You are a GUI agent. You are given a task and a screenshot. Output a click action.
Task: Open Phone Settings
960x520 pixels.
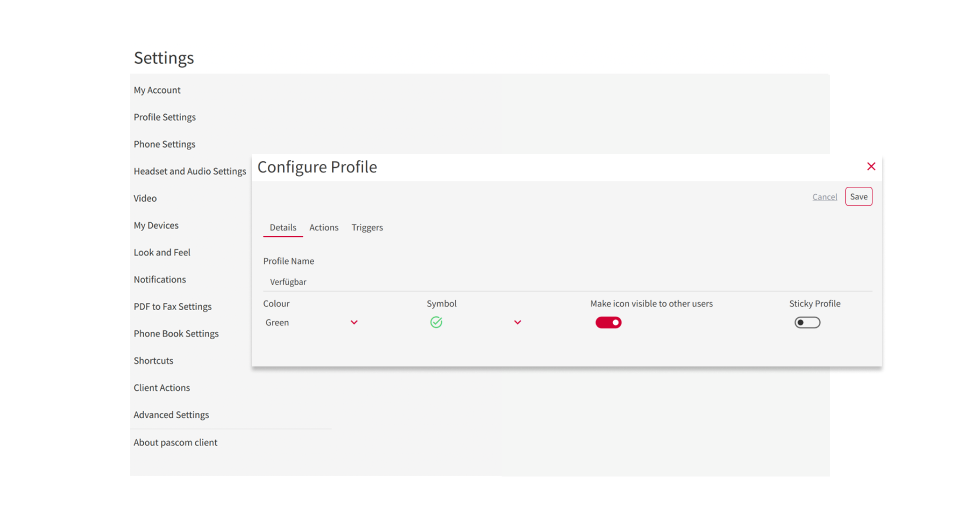pyautogui.click(x=165, y=144)
